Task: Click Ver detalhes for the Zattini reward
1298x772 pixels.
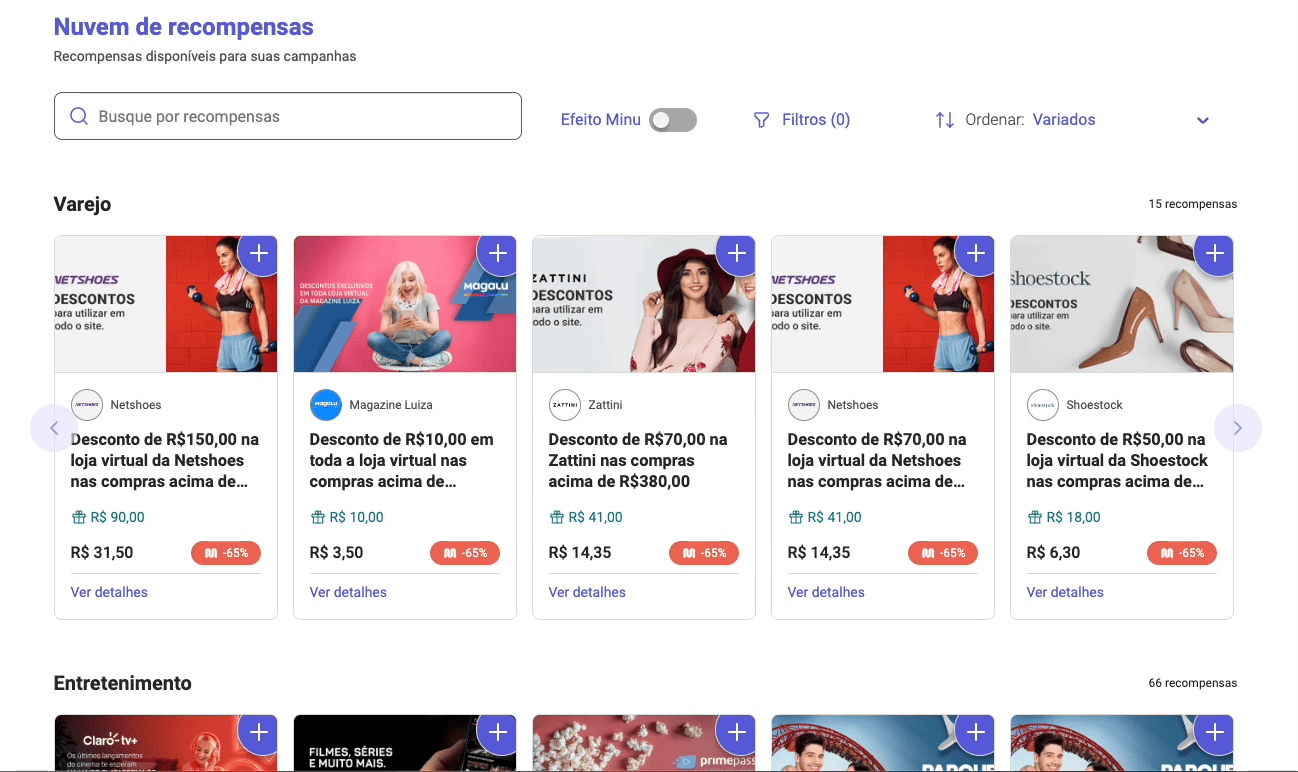Action: point(587,592)
